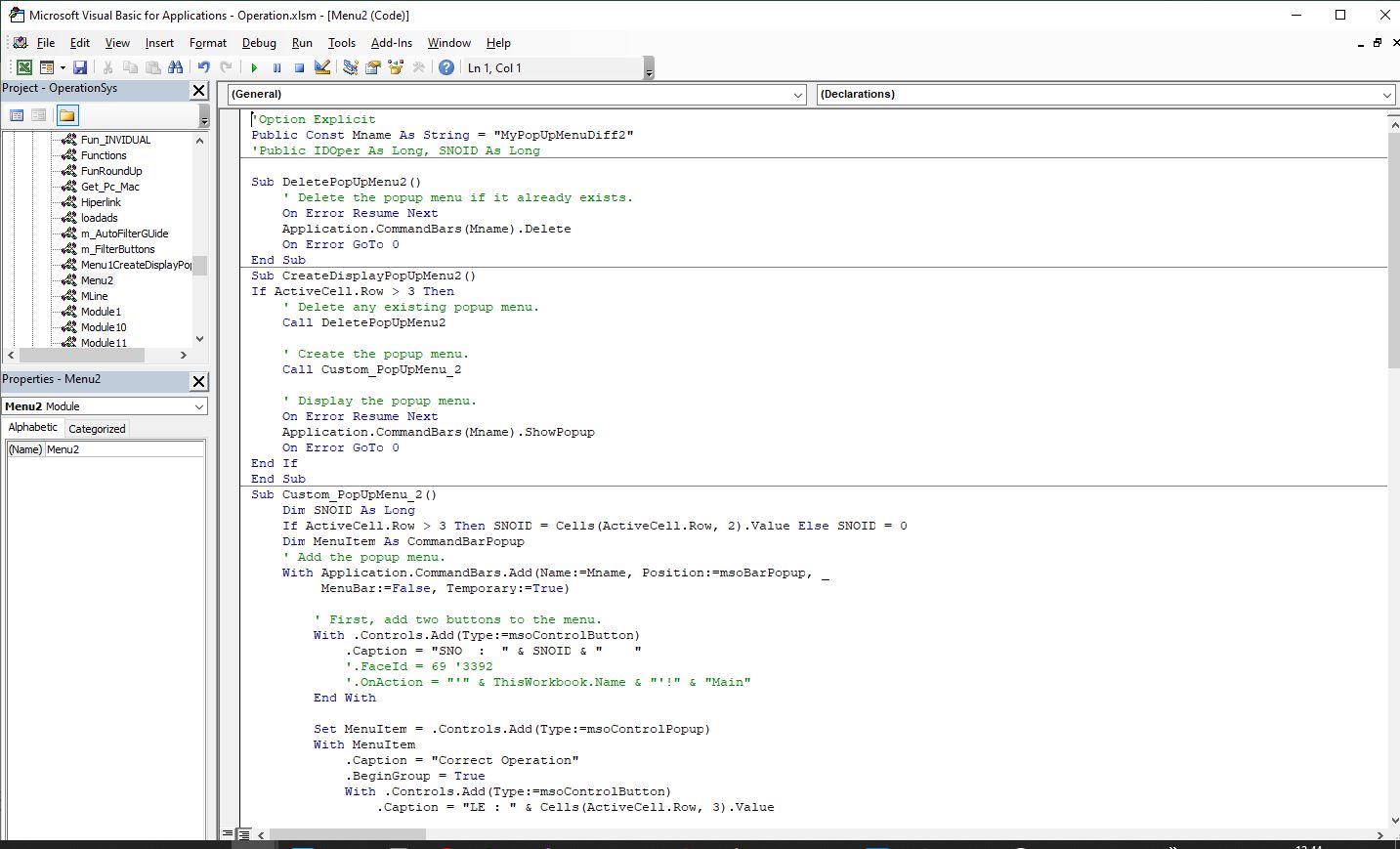1400x849 pixels.
Task: Open Microsoft Visual Basic help icon
Action: tap(446, 67)
